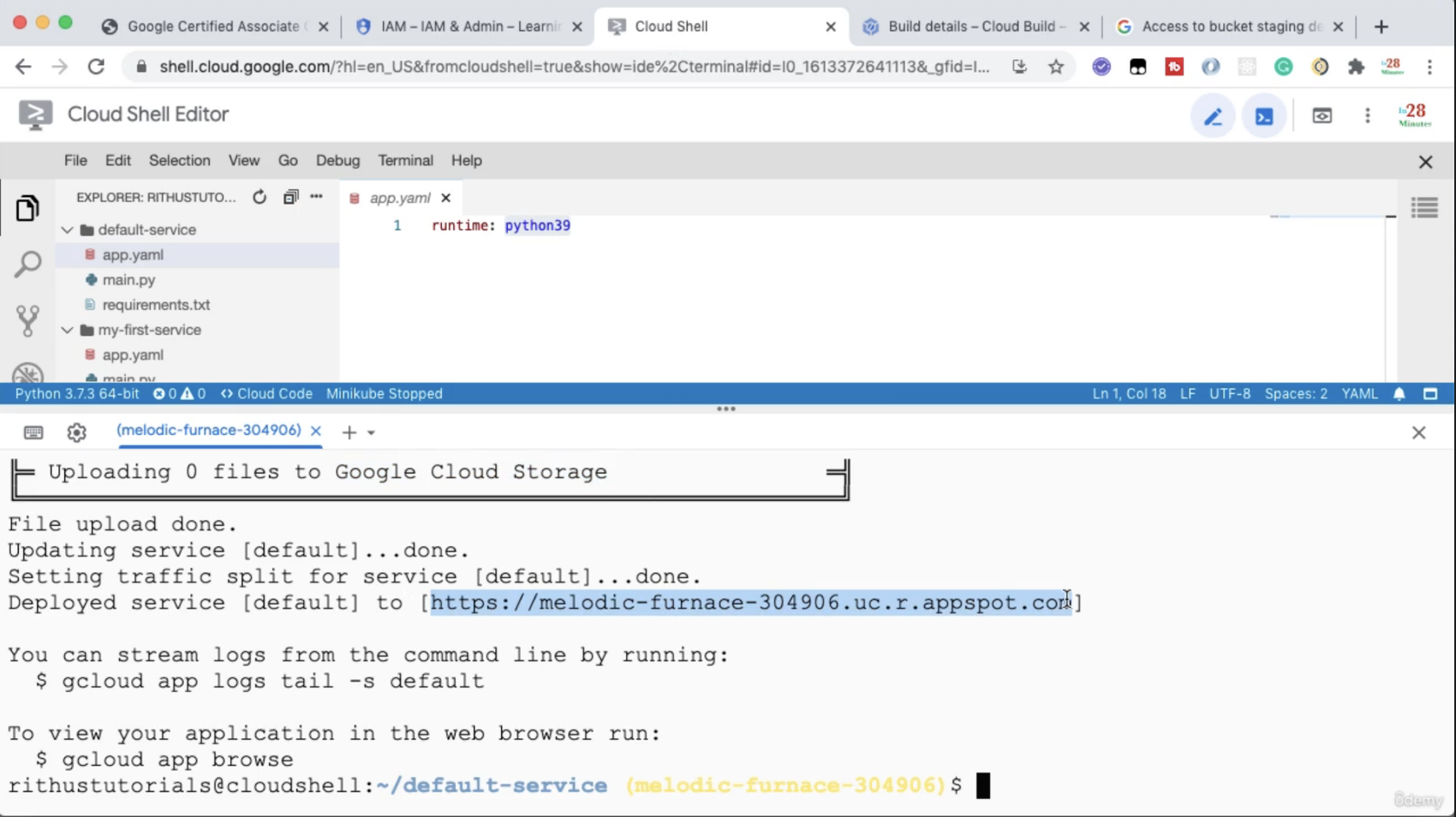The image size is (1456, 817).
Task: Collapse the default-service folder
Action: tap(68, 230)
